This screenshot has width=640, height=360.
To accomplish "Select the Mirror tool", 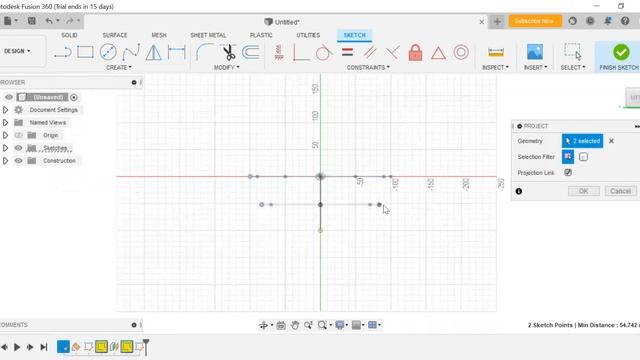I will coord(154,52).
